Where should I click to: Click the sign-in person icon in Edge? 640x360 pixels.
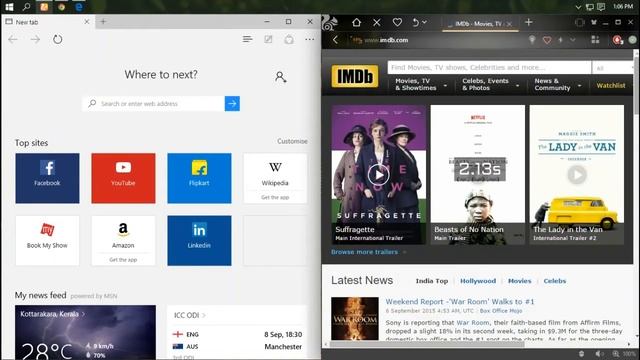click(280, 76)
